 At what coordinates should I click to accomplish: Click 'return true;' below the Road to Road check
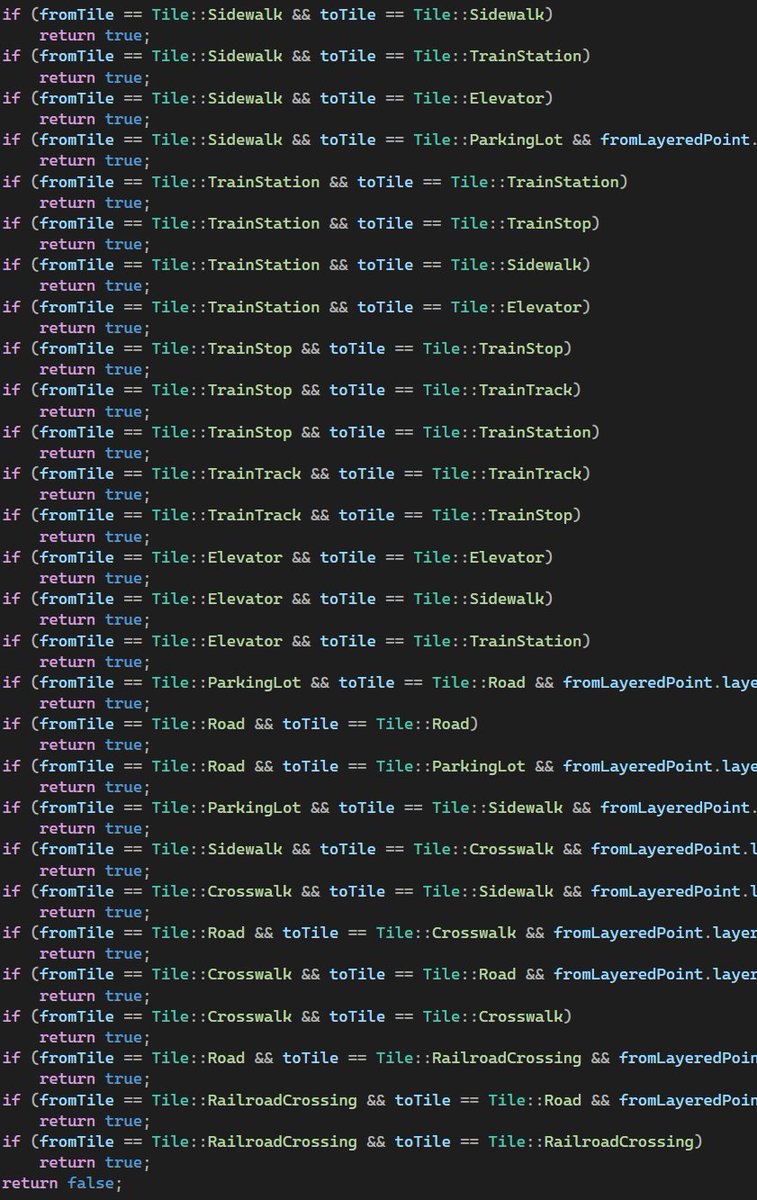tap(94, 745)
